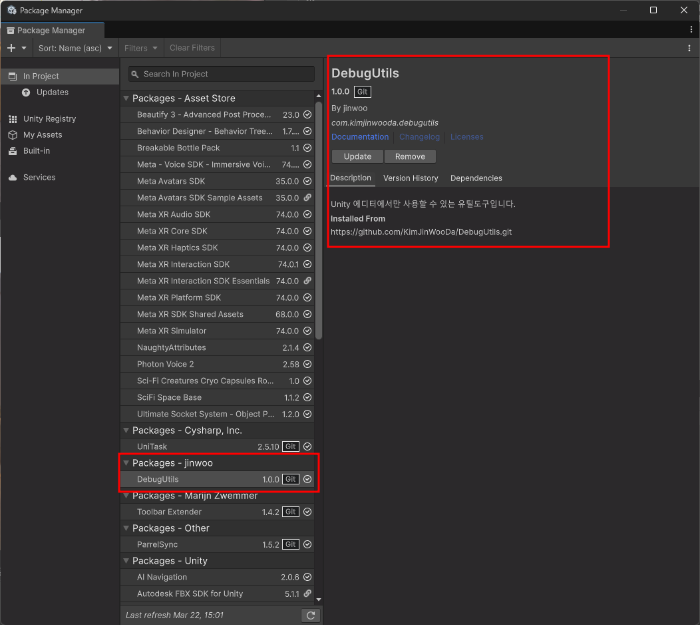This screenshot has width=700, height=625.
Task: Collapse Packages - Other group
Action: [126, 528]
